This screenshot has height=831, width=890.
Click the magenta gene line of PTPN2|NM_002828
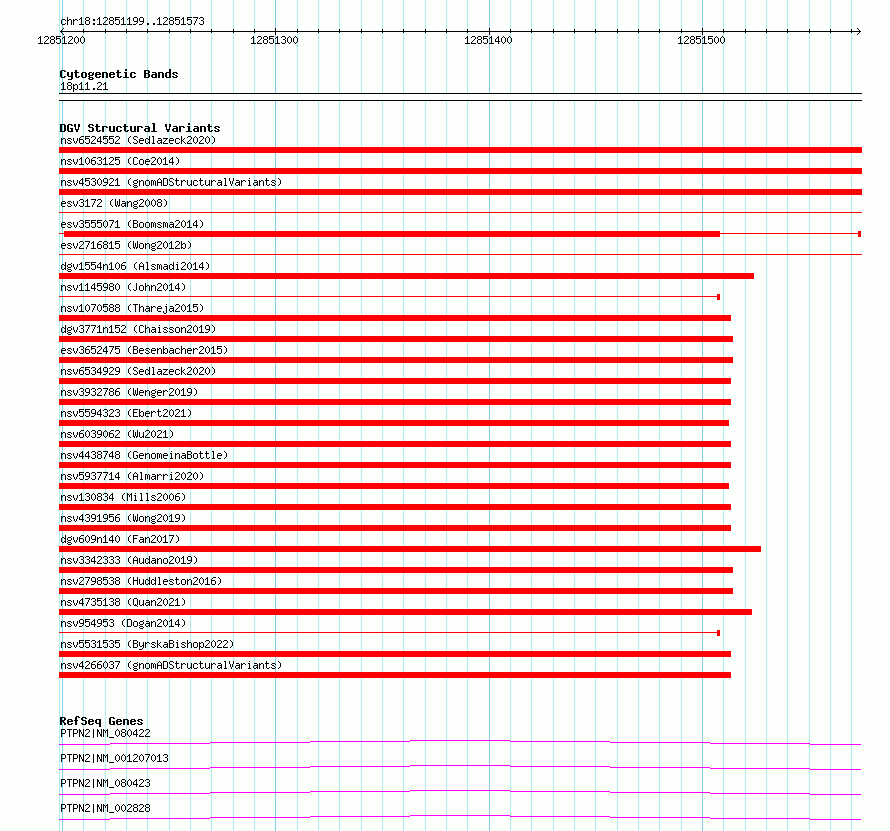(x=460, y=816)
